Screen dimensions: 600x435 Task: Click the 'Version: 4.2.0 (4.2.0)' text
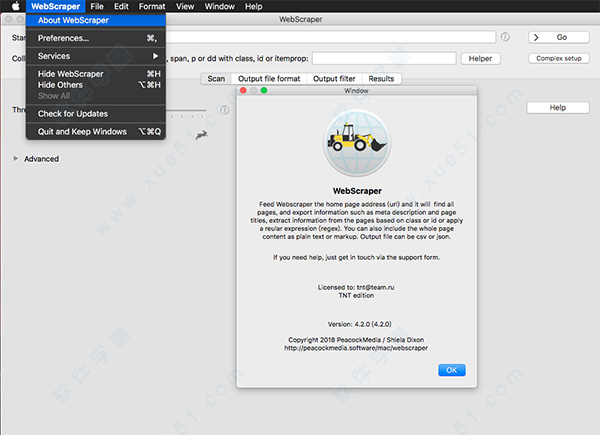(x=359, y=324)
